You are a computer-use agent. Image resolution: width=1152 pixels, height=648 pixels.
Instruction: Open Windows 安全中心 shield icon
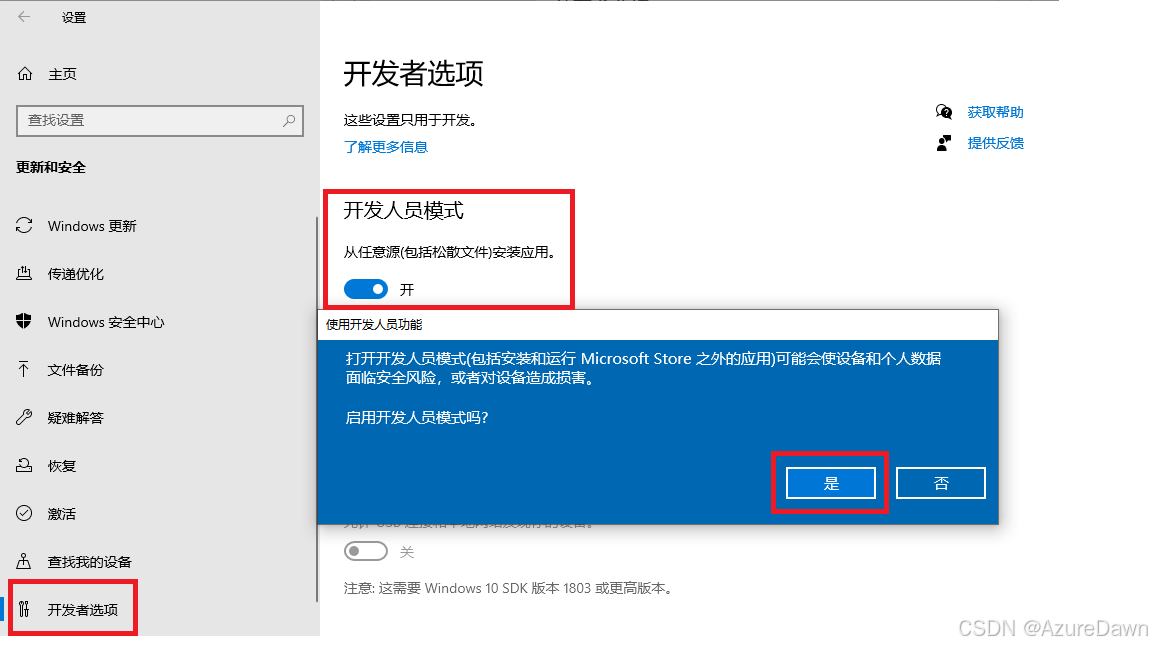point(24,321)
